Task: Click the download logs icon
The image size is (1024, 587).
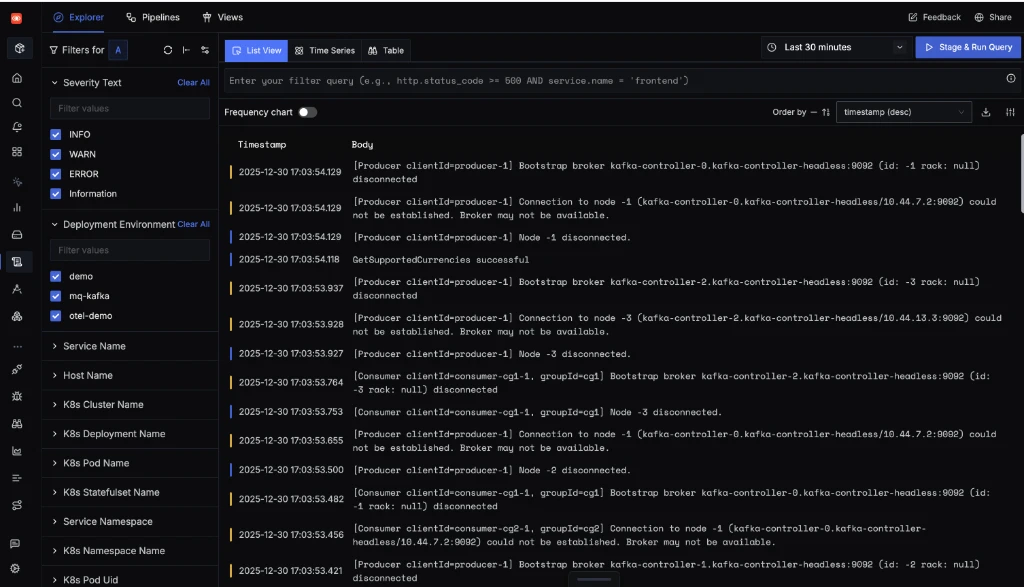Action: (986, 112)
